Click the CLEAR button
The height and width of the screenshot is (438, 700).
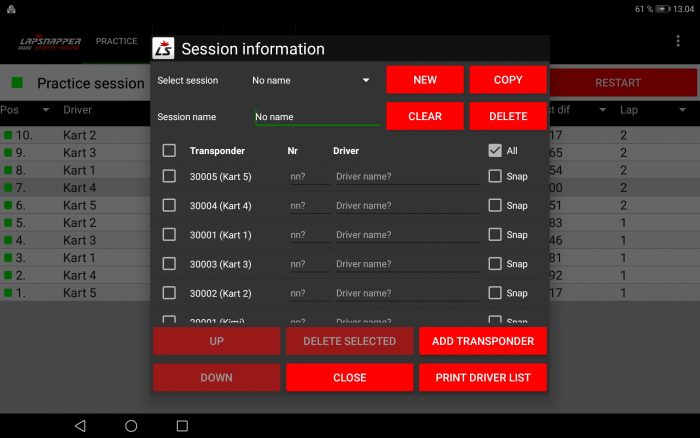pos(425,116)
